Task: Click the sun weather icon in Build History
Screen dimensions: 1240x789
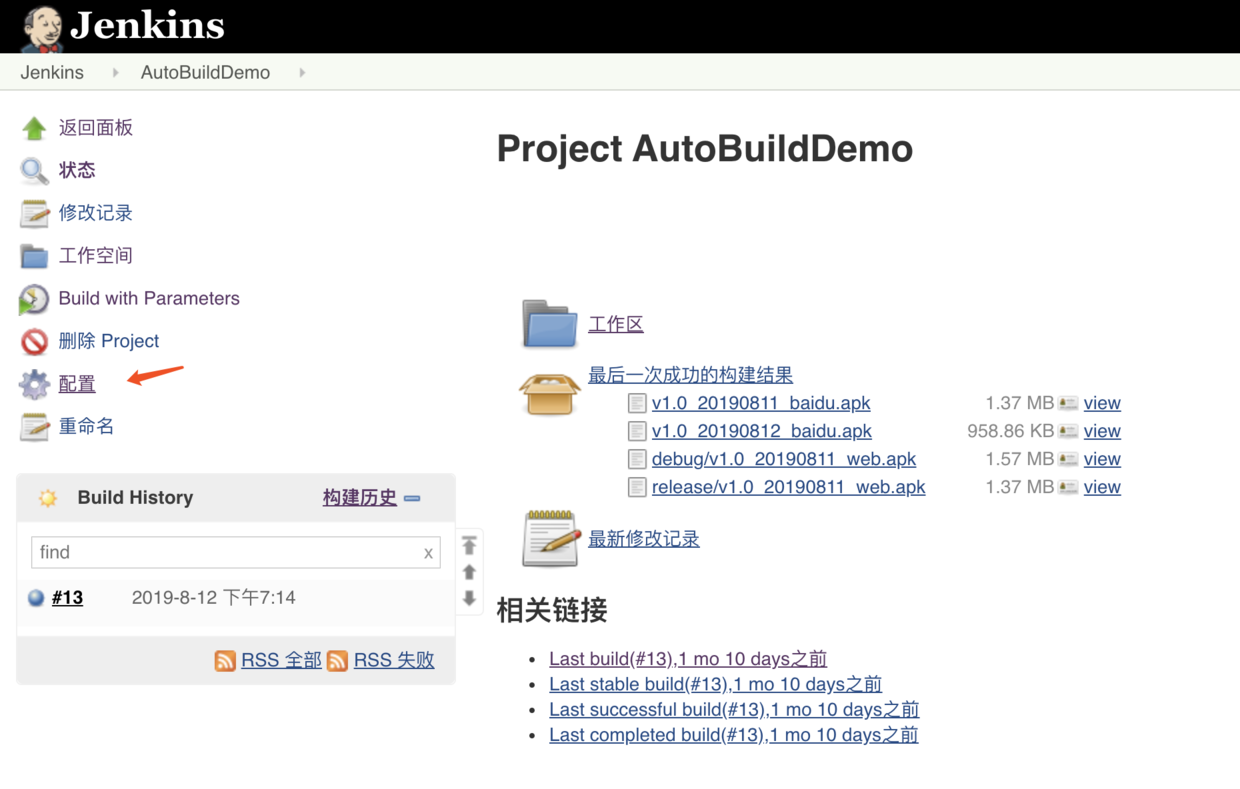Action: coord(47,498)
